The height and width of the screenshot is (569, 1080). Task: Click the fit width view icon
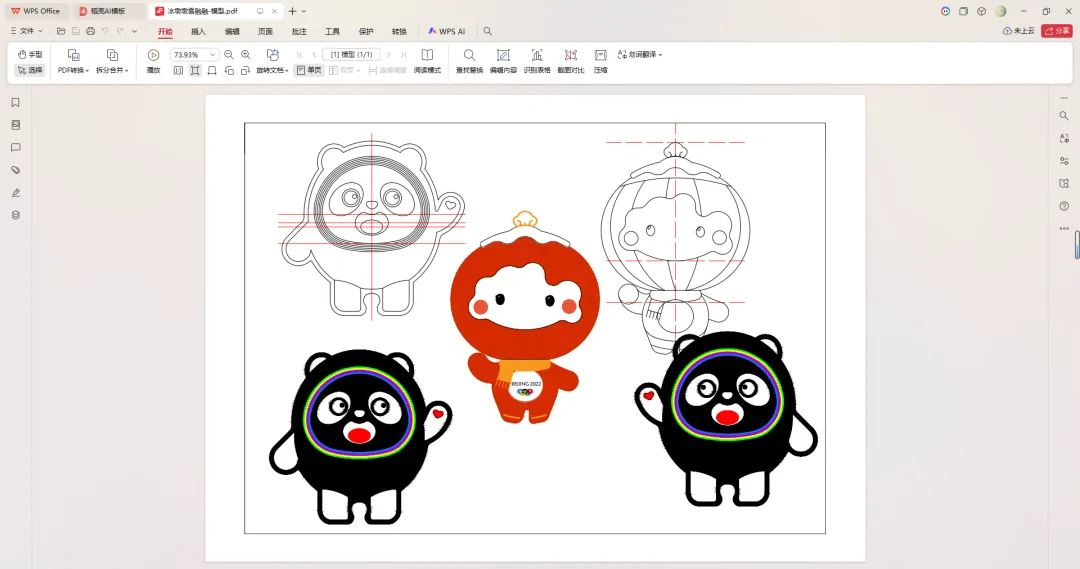point(212,70)
